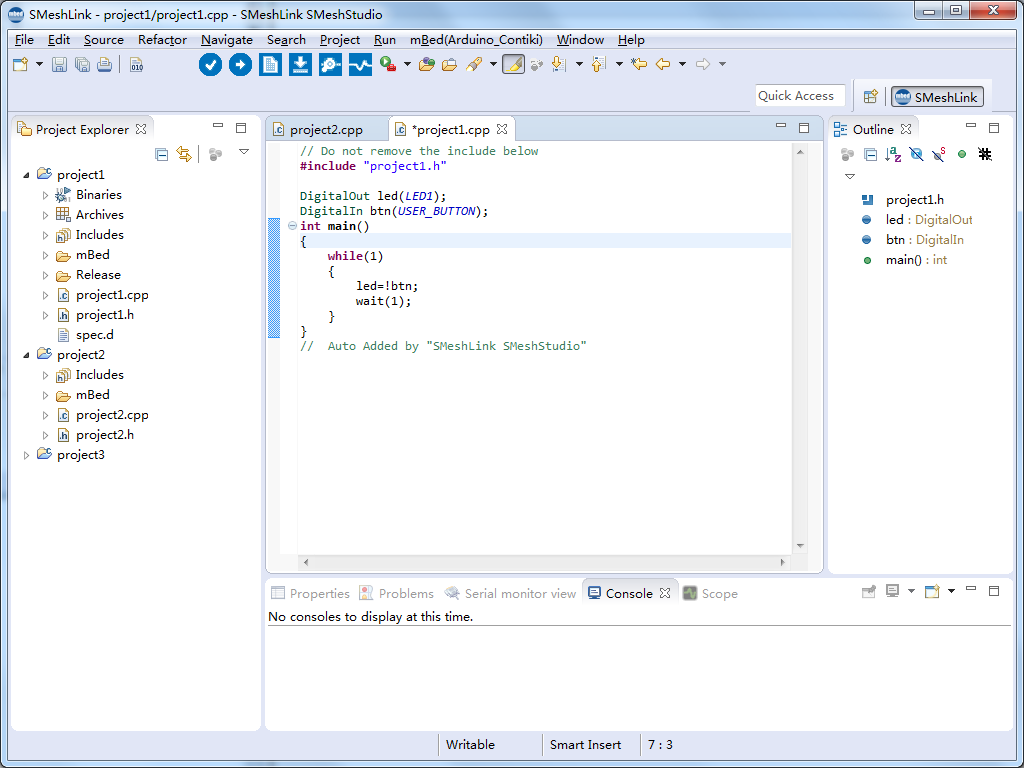Expand the Release folder node
The width and height of the screenshot is (1024, 768).
45,275
